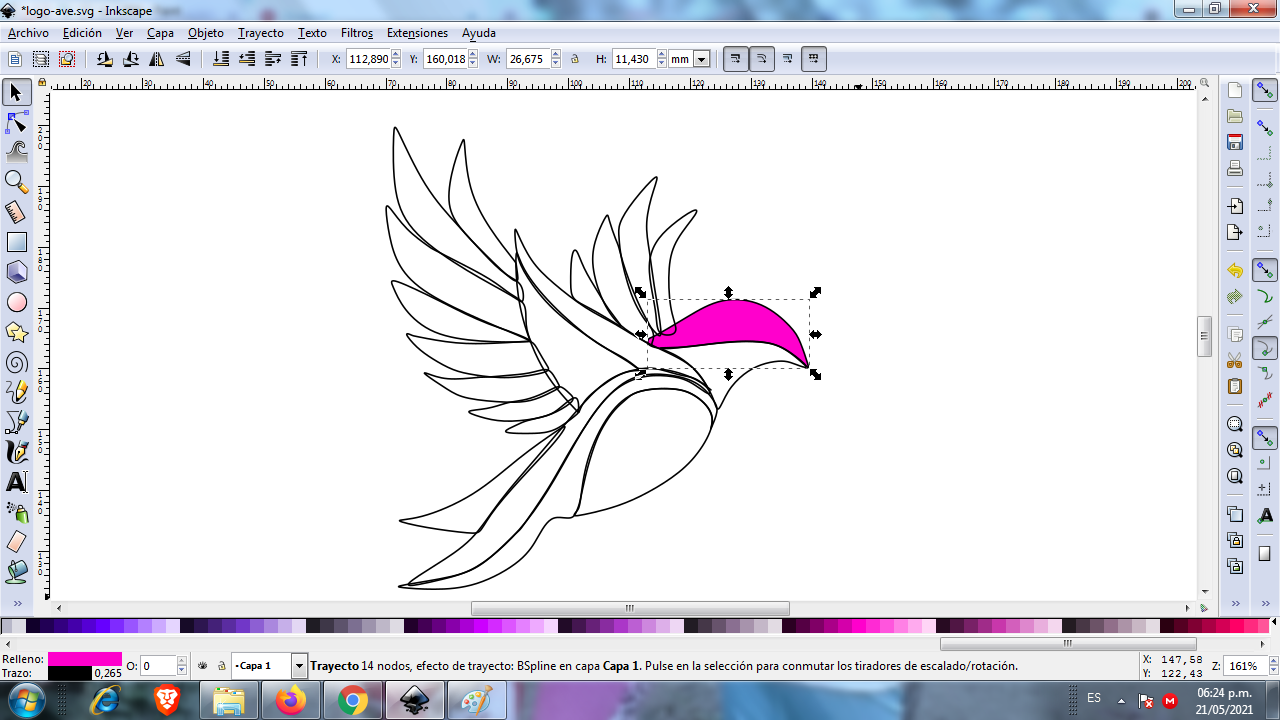The height and width of the screenshot is (720, 1280).
Task: Increase the W width stepper
Action: tap(555, 54)
